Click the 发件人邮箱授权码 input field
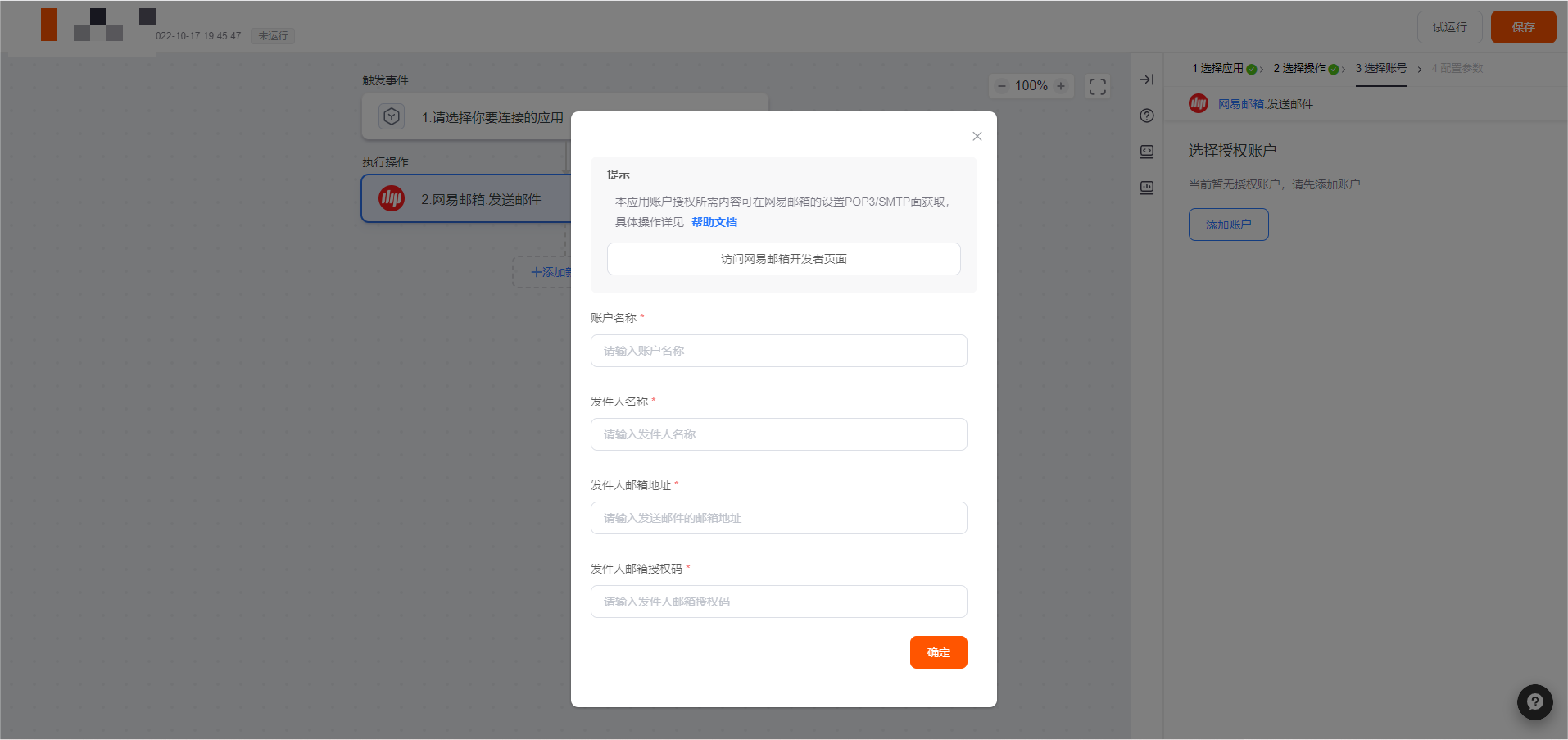This screenshot has width=1568, height=740. pyautogui.click(x=778, y=602)
